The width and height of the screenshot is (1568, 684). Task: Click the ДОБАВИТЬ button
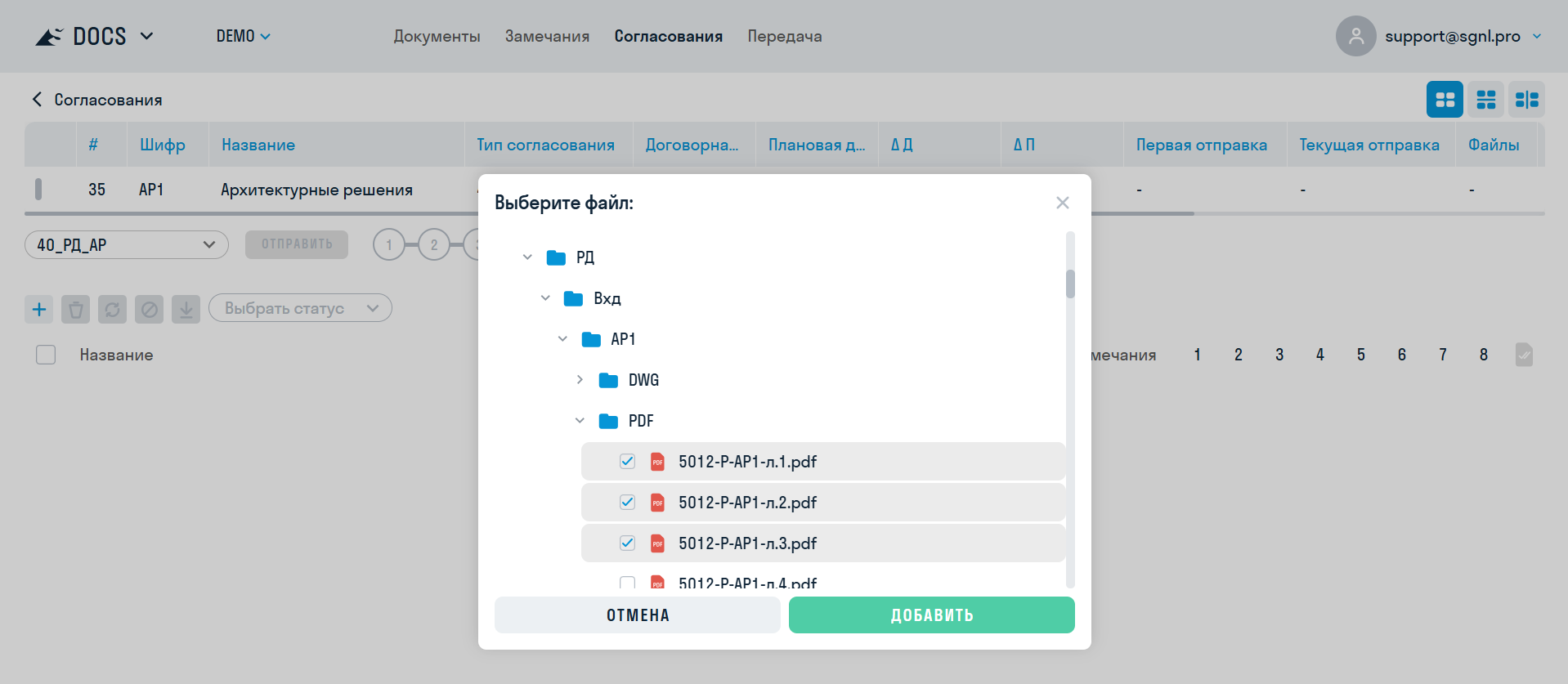(932, 615)
